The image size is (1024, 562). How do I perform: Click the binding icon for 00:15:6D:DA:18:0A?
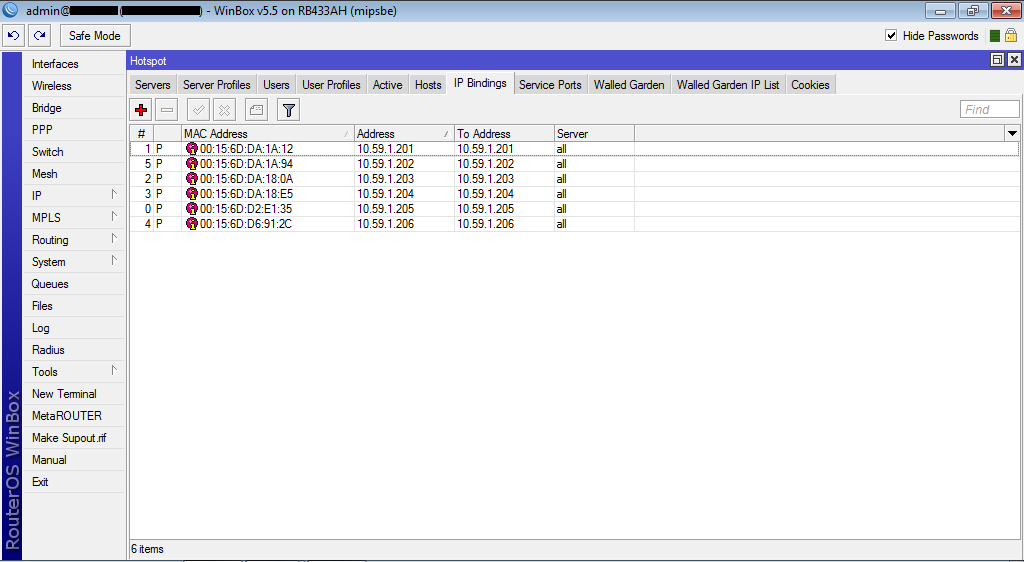(191, 179)
